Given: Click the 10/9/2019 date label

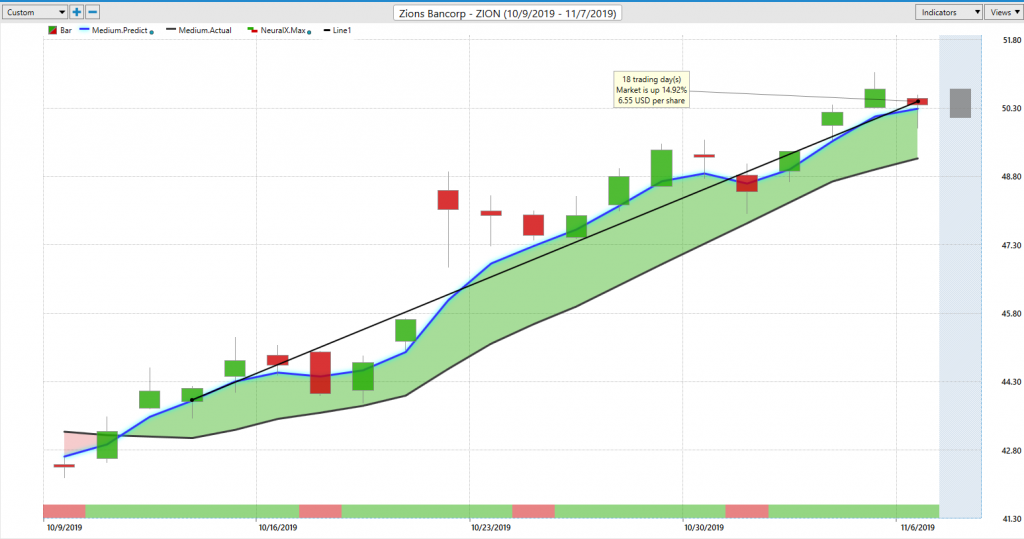Looking at the screenshot, I should point(64,528).
